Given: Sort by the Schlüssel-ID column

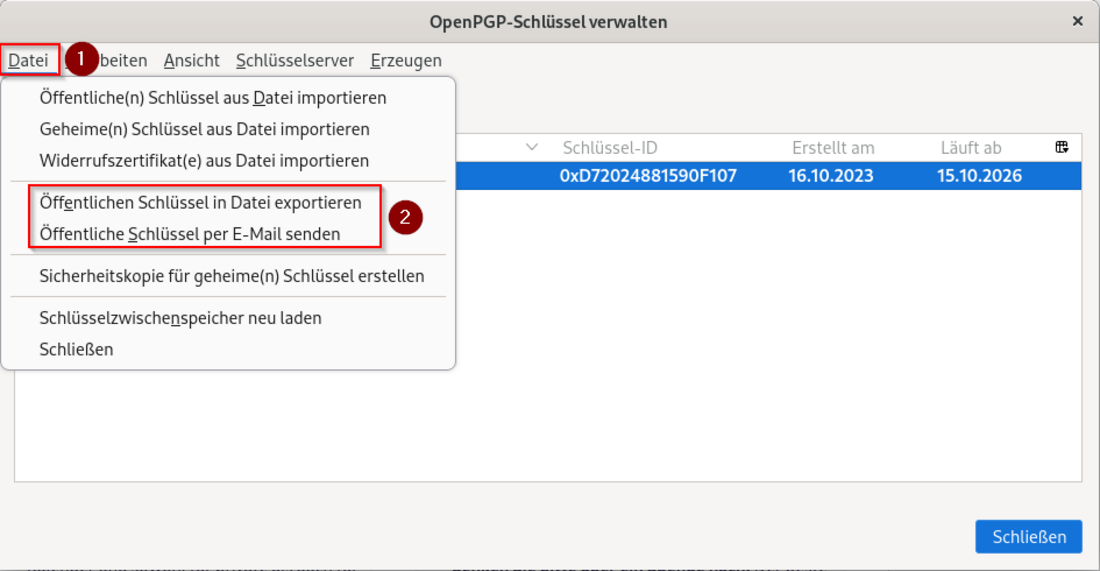Looking at the screenshot, I should coord(610,148).
